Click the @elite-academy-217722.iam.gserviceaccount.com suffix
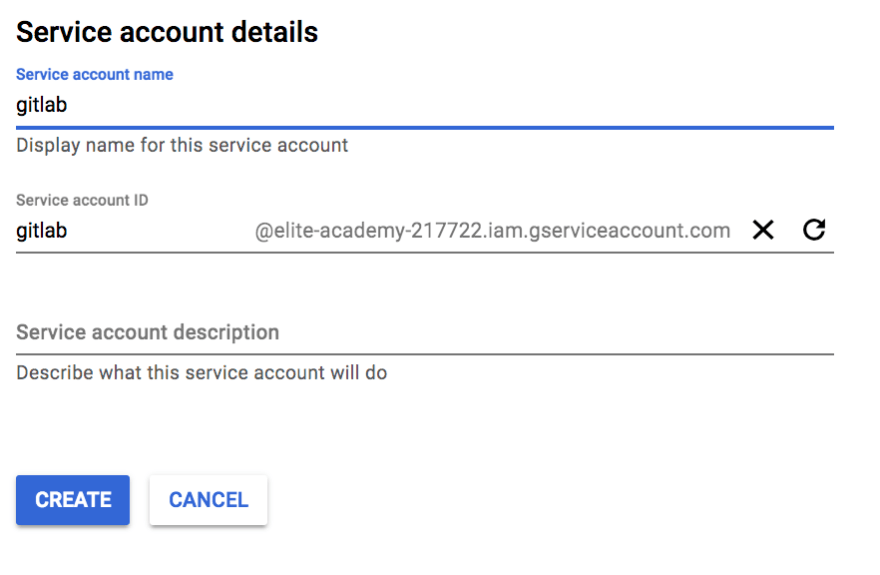 [492, 231]
